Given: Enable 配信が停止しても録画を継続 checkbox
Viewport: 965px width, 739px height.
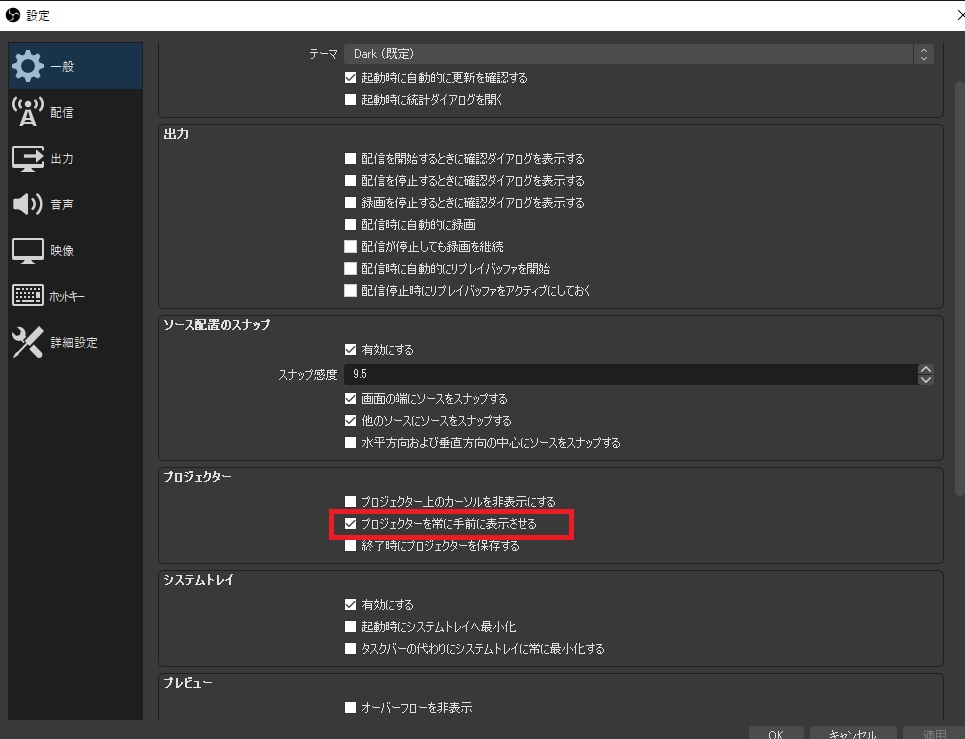Looking at the screenshot, I should [351, 247].
